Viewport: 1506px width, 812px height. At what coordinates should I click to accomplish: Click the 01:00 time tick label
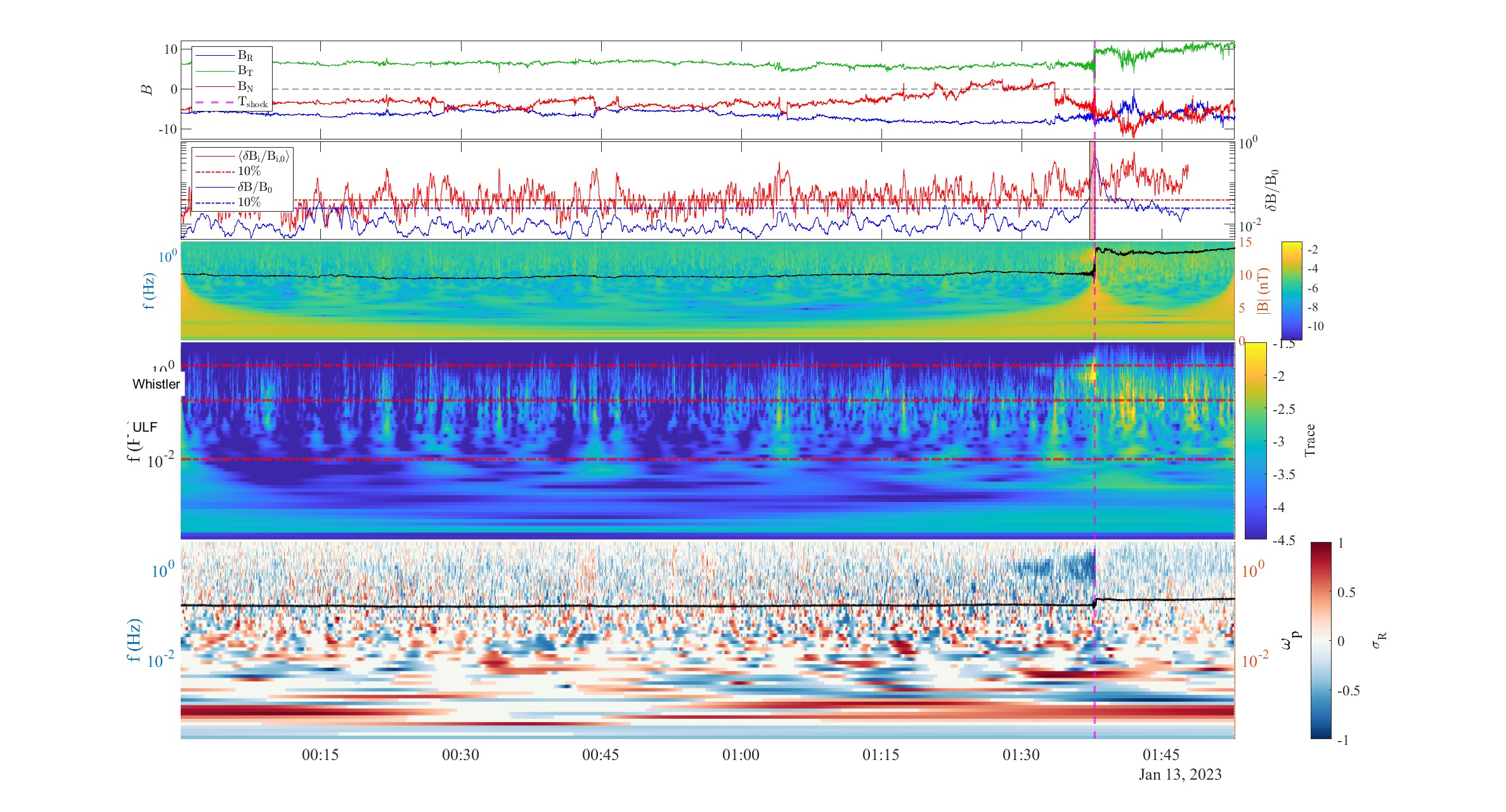(741, 755)
